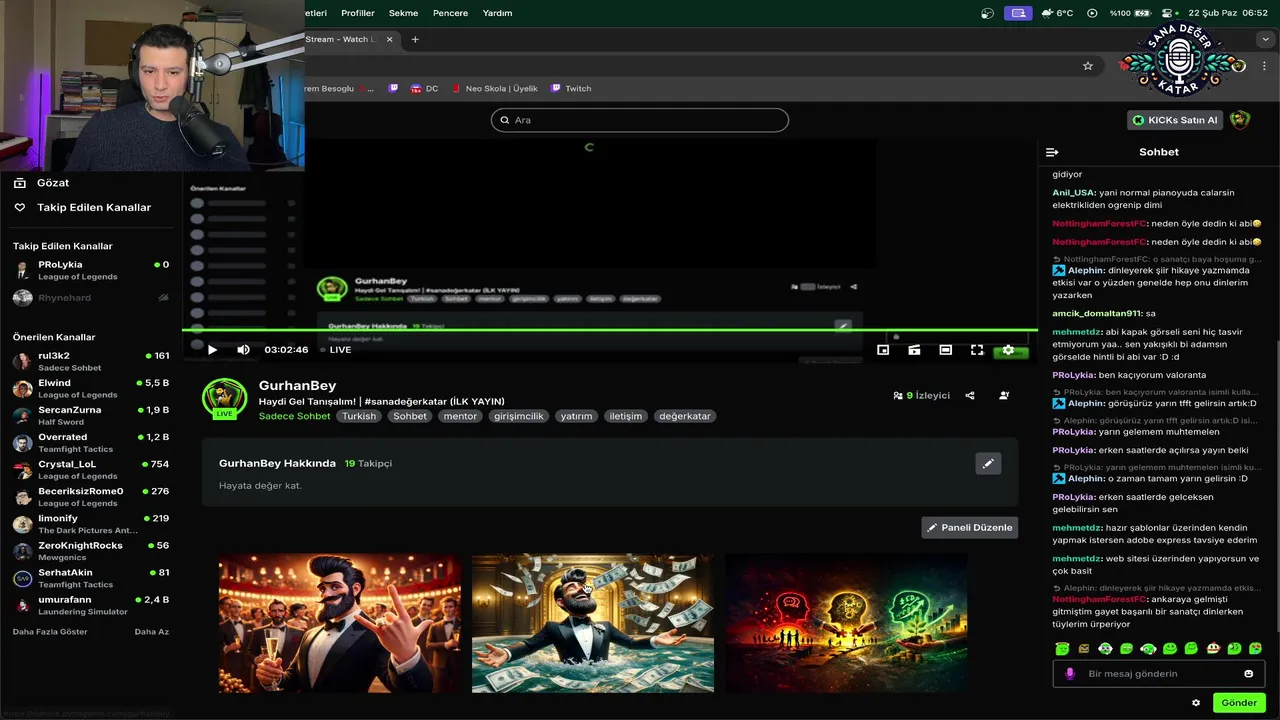Open the money pool panel image
Screen dimensions: 1280x720
point(593,623)
